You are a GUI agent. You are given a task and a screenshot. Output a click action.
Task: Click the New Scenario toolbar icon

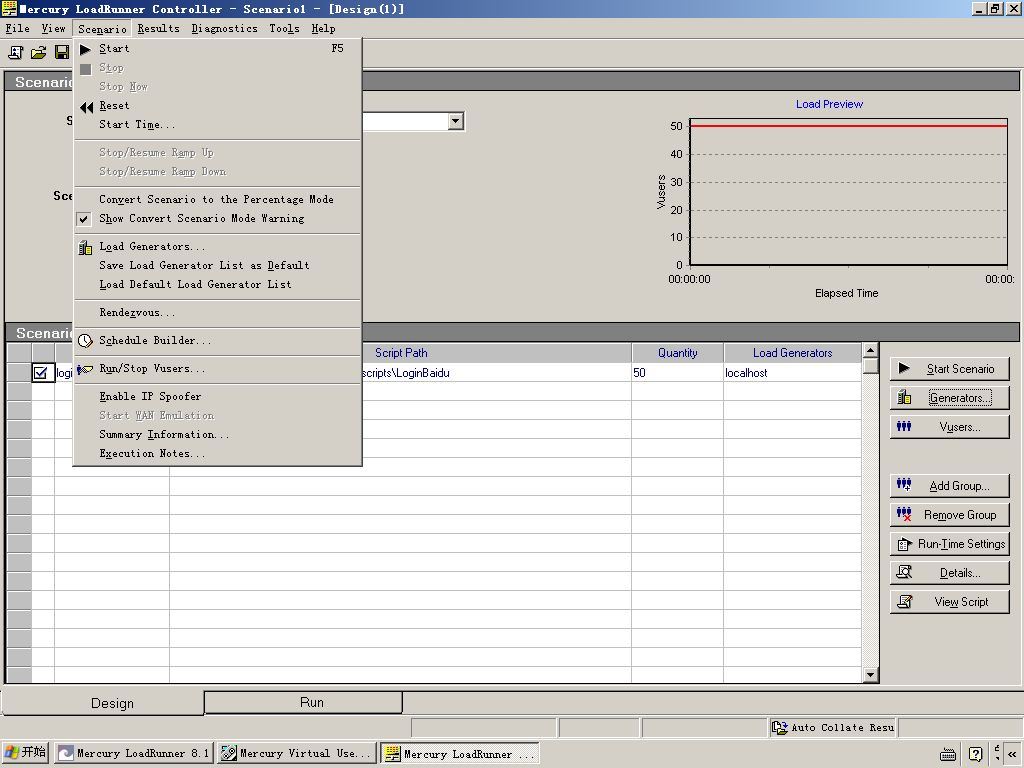point(16,52)
